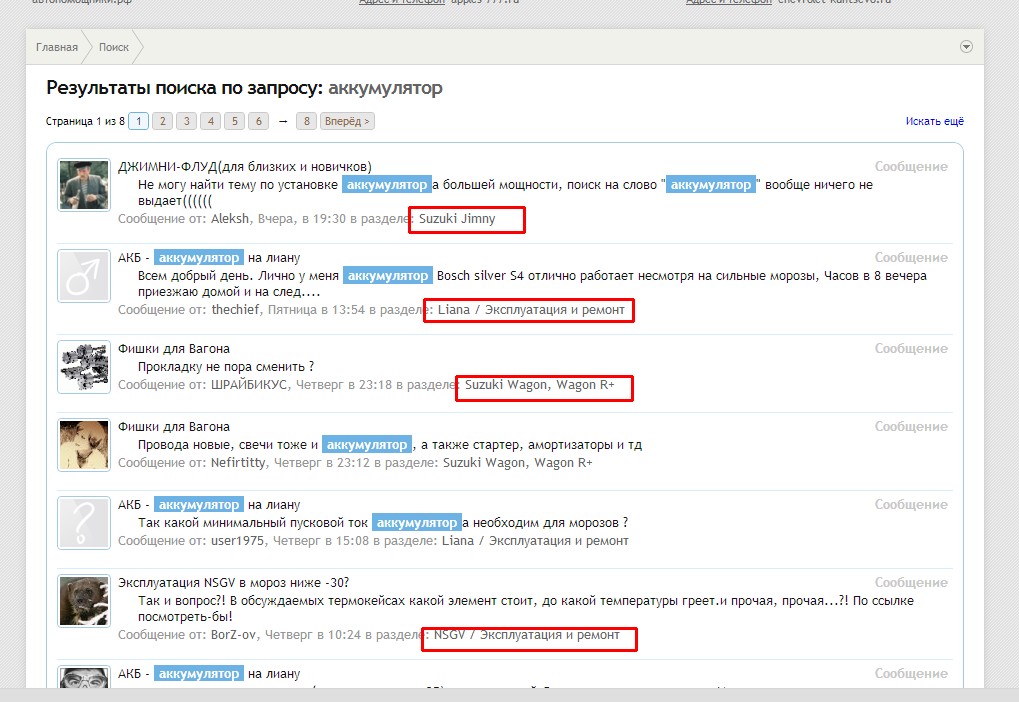1019x702 pixels.
Task: Open author profile ШРАЙБИКУС
Action: click(249, 385)
